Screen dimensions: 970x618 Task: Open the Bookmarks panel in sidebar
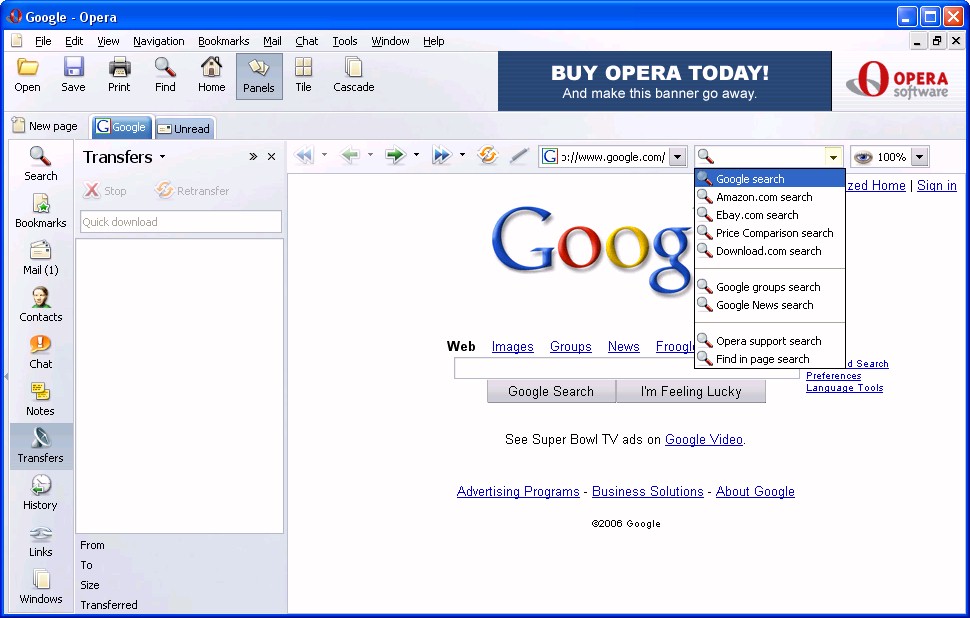tap(41, 210)
